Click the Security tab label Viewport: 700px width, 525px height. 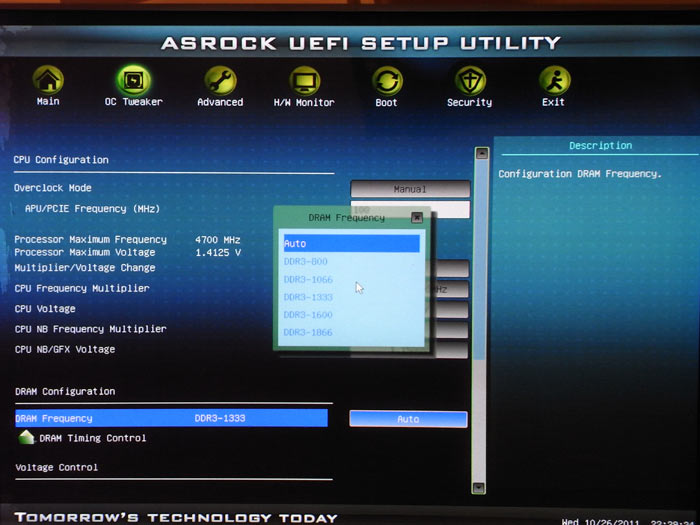[x=470, y=103]
